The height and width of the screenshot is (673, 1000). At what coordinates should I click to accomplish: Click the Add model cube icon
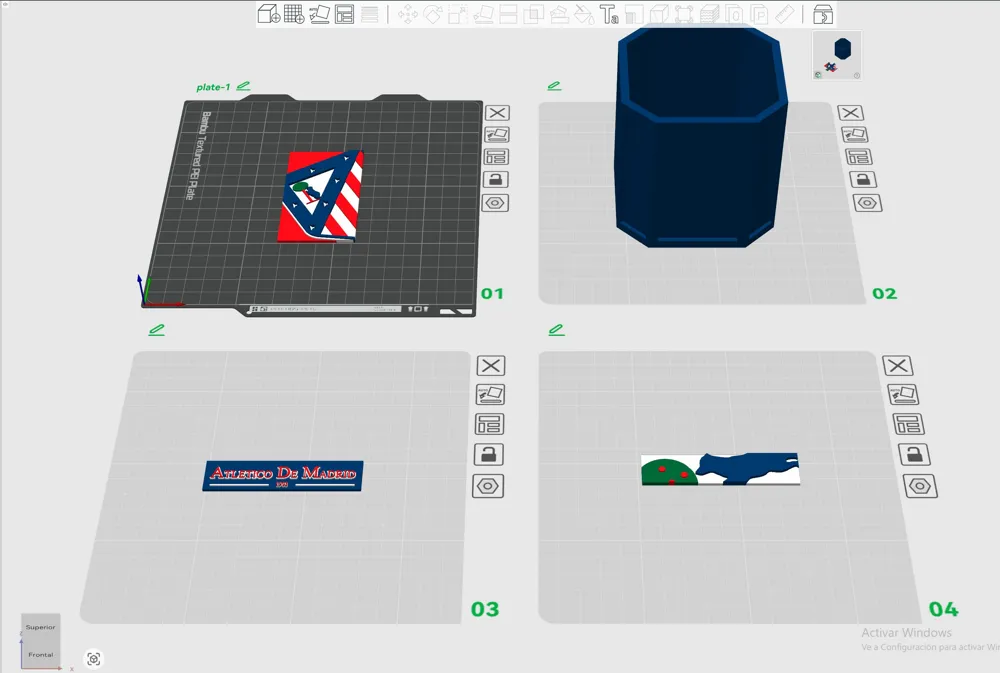point(269,13)
